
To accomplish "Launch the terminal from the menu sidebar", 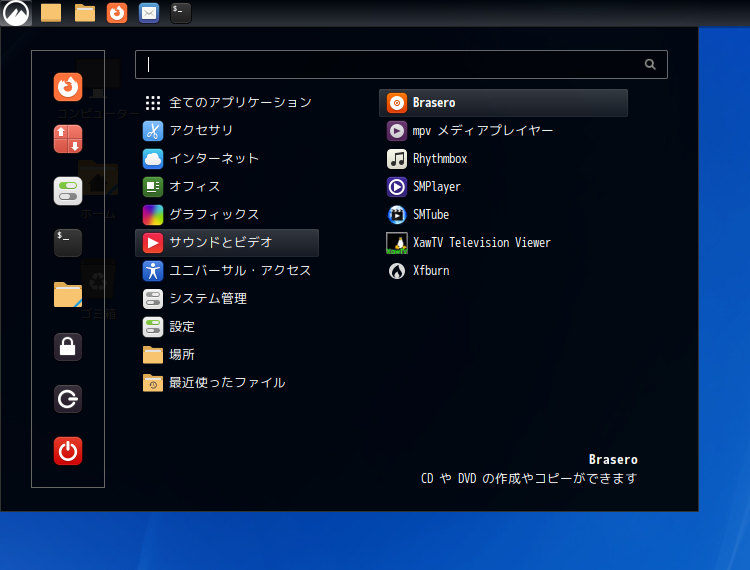I will 68,243.
